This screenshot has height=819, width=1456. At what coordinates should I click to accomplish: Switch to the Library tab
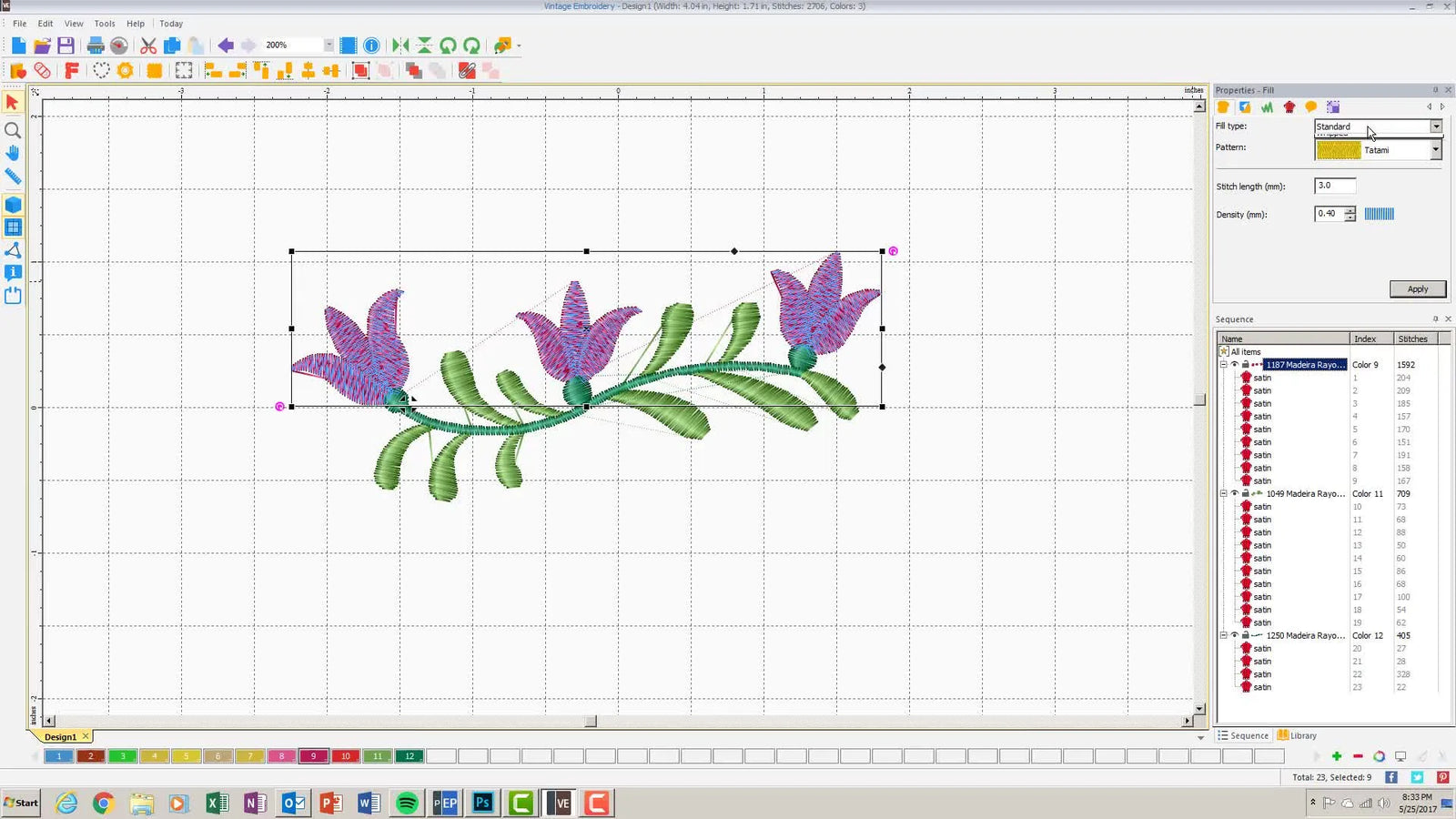[1297, 735]
